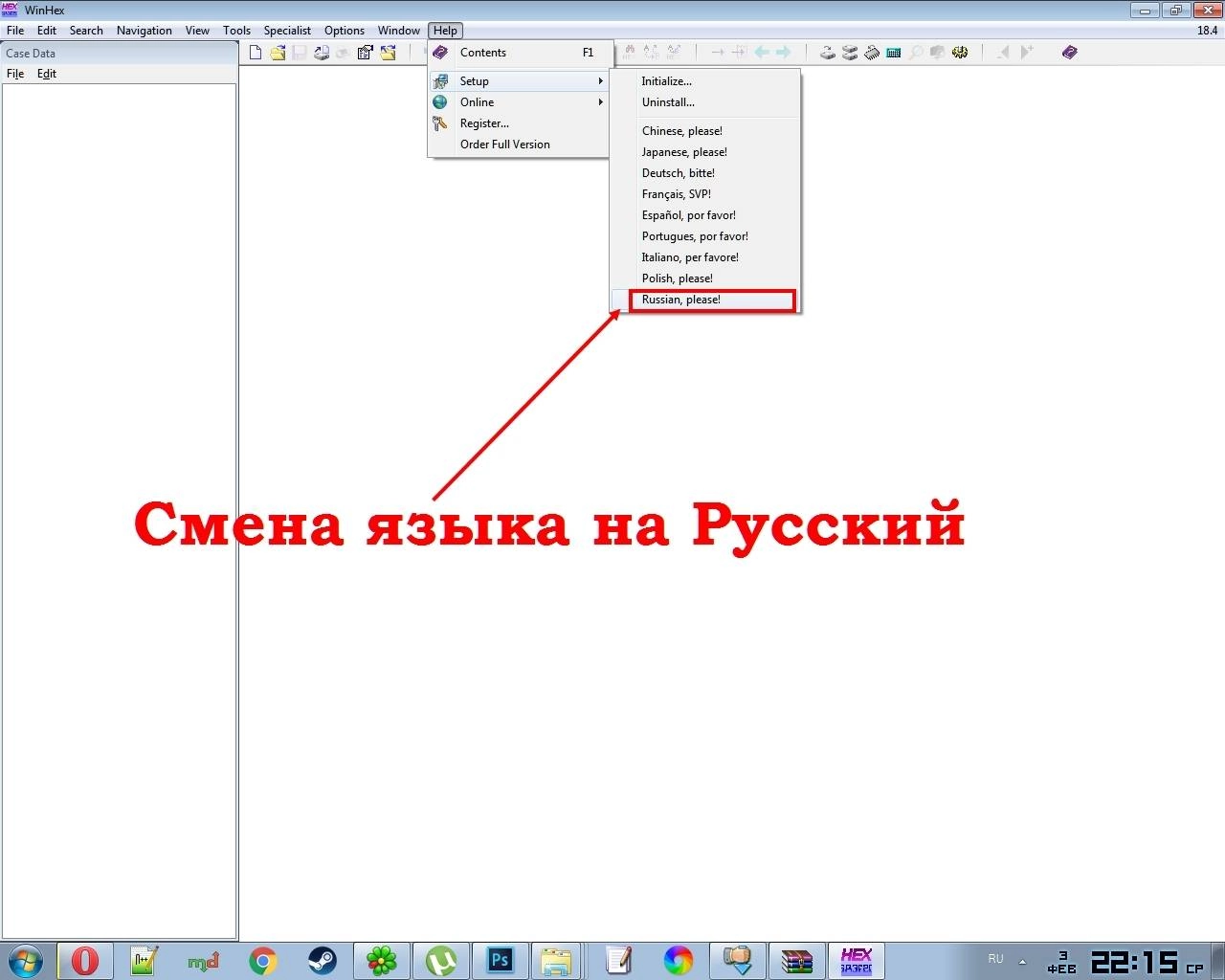The height and width of the screenshot is (980, 1225).
Task: Click the Clone Disk toolbar icon
Action: [x=850, y=53]
